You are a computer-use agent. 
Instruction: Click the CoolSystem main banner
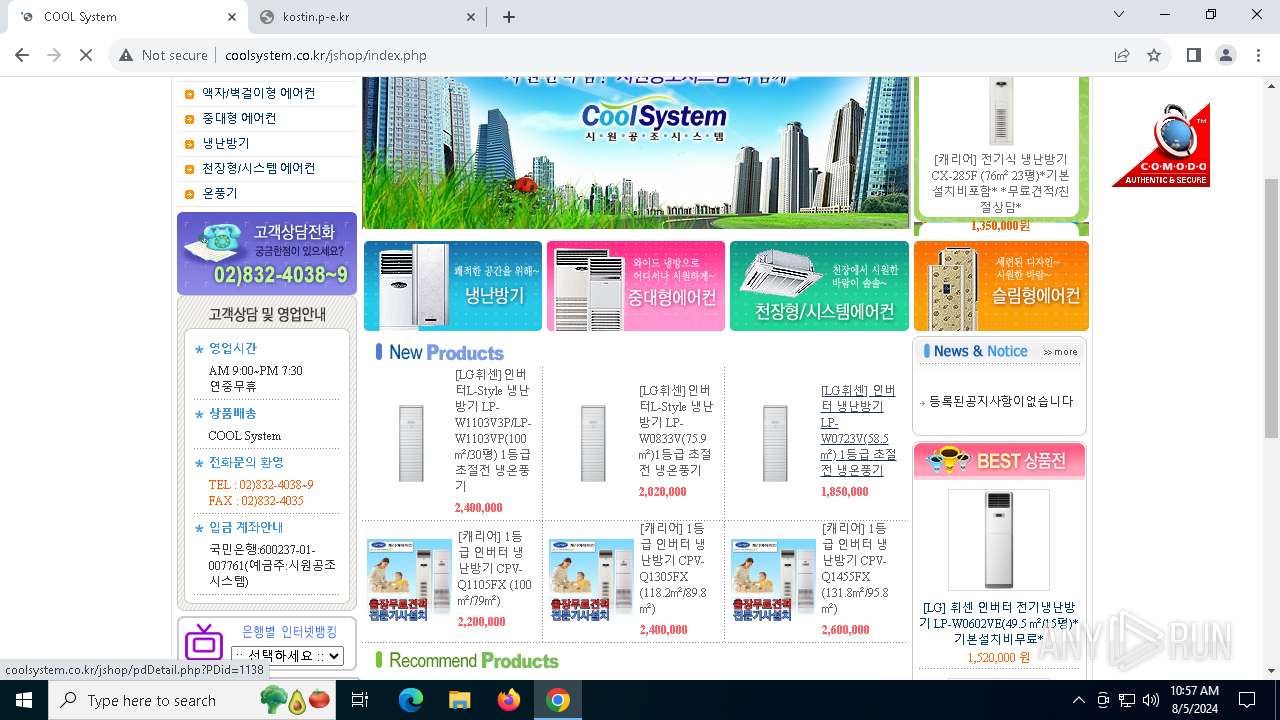tap(636, 153)
